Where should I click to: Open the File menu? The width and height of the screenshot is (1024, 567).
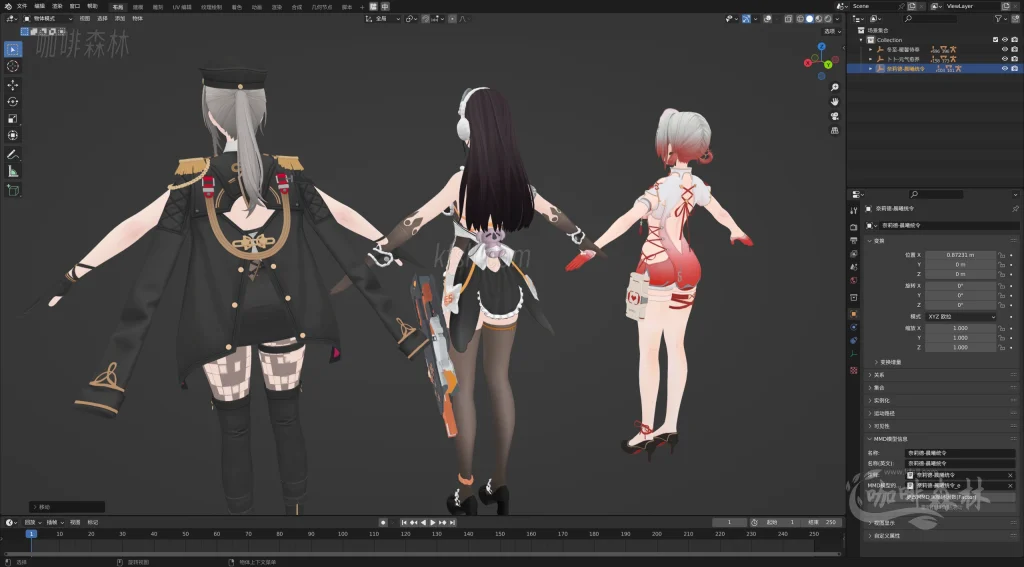[22, 6]
